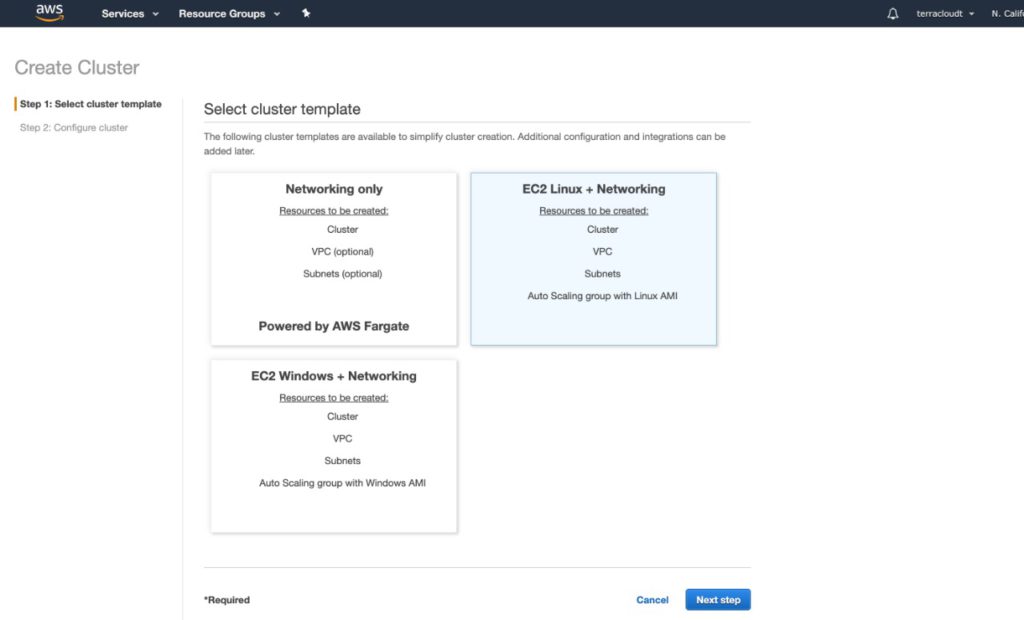Click the pin shortcut icon in navbar

tap(306, 14)
